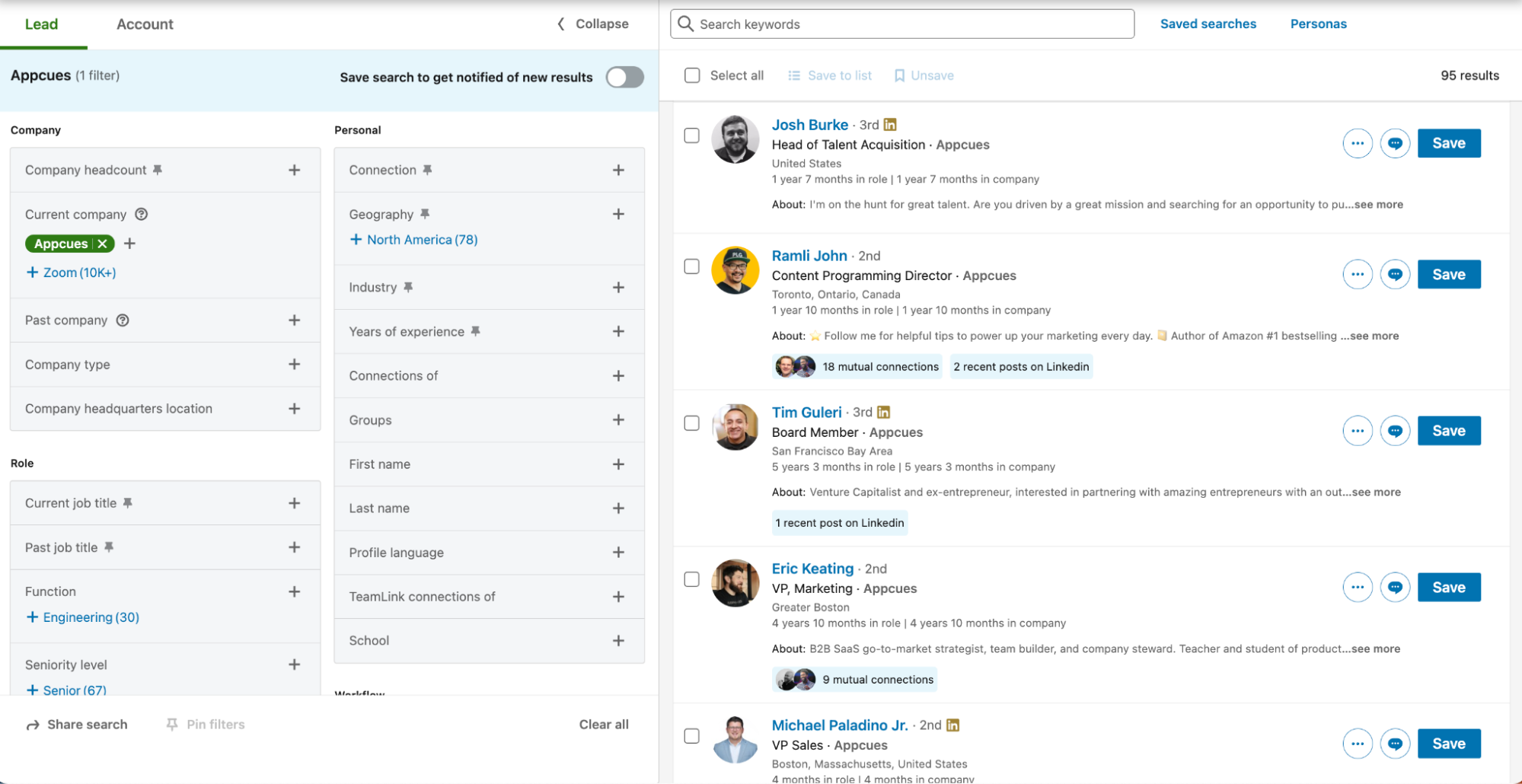Click the pin icon next to Company headcount
The image size is (1522, 784).
click(158, 170)
